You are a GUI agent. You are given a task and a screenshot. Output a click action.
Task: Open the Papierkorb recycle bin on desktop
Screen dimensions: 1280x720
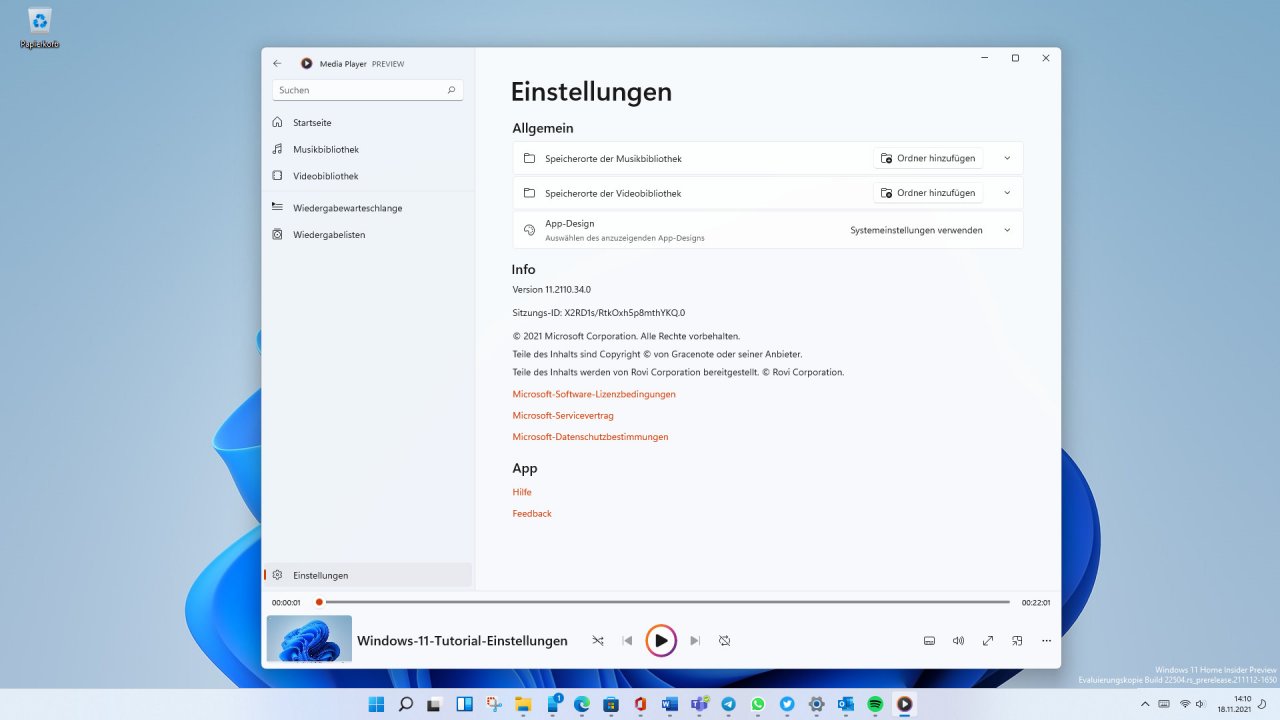(40, 27)
